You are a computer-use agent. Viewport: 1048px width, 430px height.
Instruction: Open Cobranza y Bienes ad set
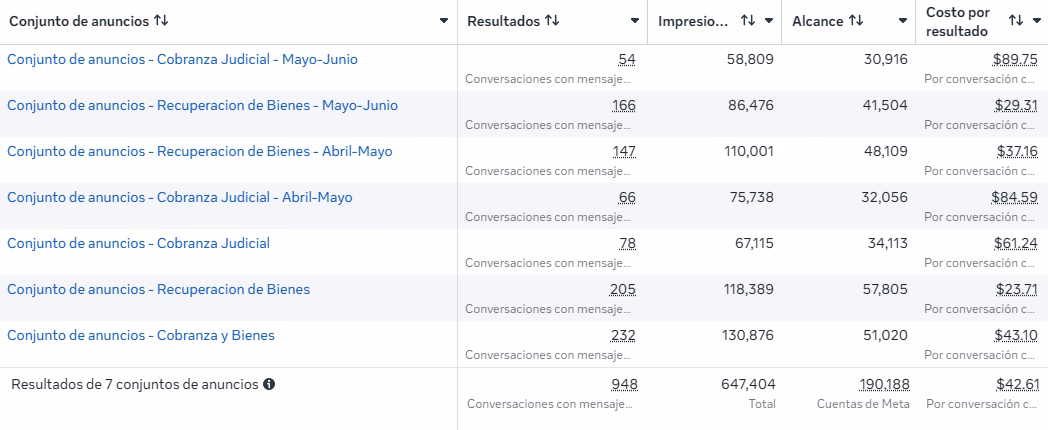[x=141, y=336]
